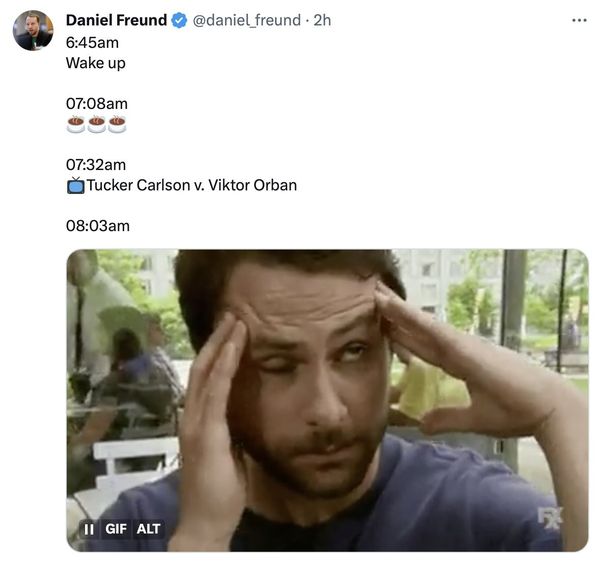Open the three-dot more options menu
Screen dimensions: 600x562
tap(579, 20)
